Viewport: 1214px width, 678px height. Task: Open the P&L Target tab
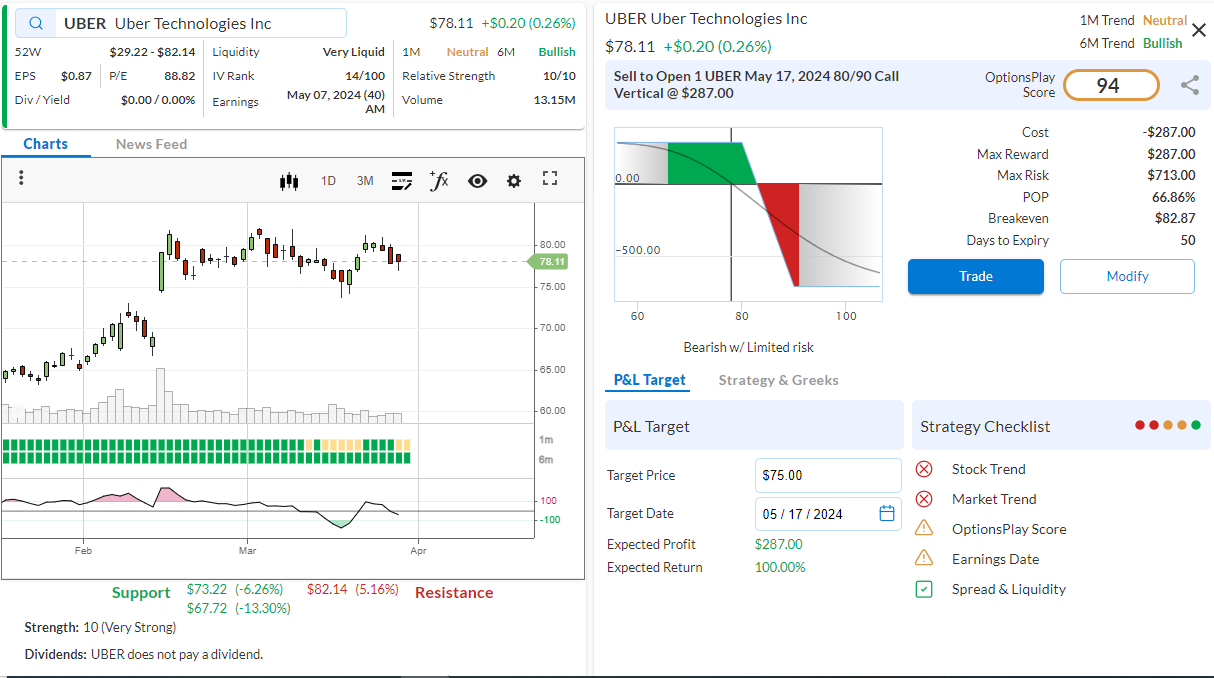click(x=650, y=380)
